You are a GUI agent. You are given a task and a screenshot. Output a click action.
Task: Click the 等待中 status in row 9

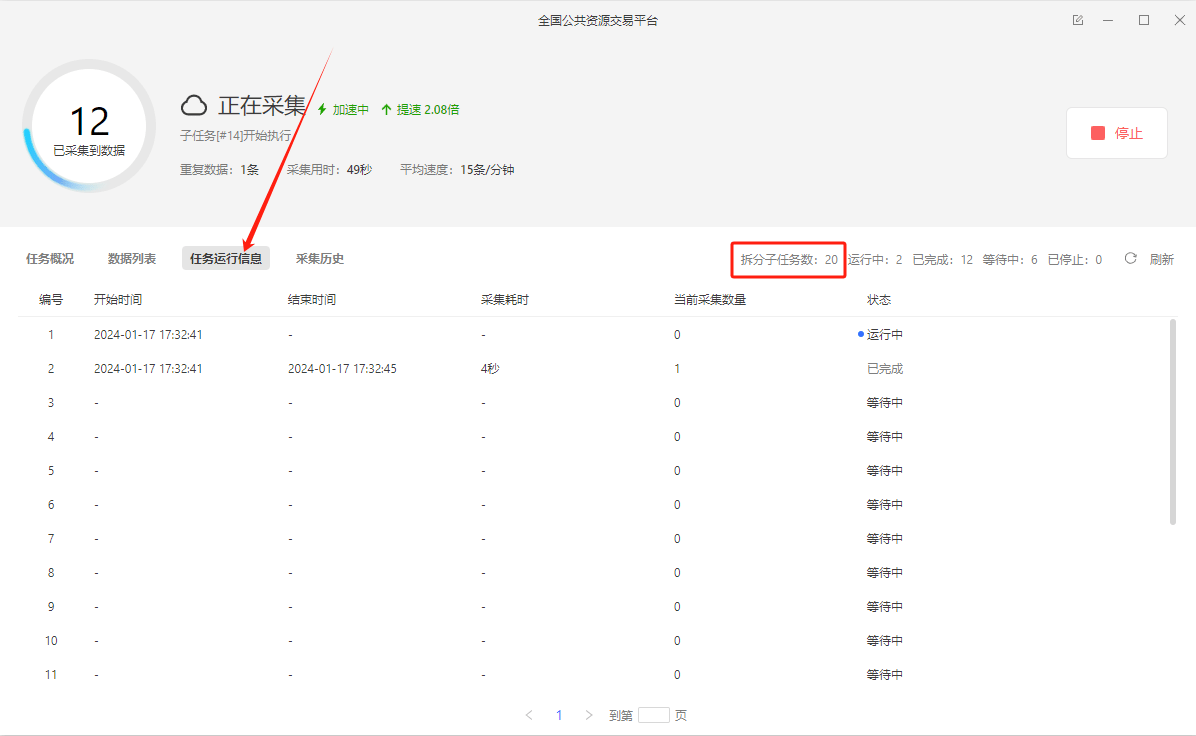pyautogui.click(x=884, y=606)
